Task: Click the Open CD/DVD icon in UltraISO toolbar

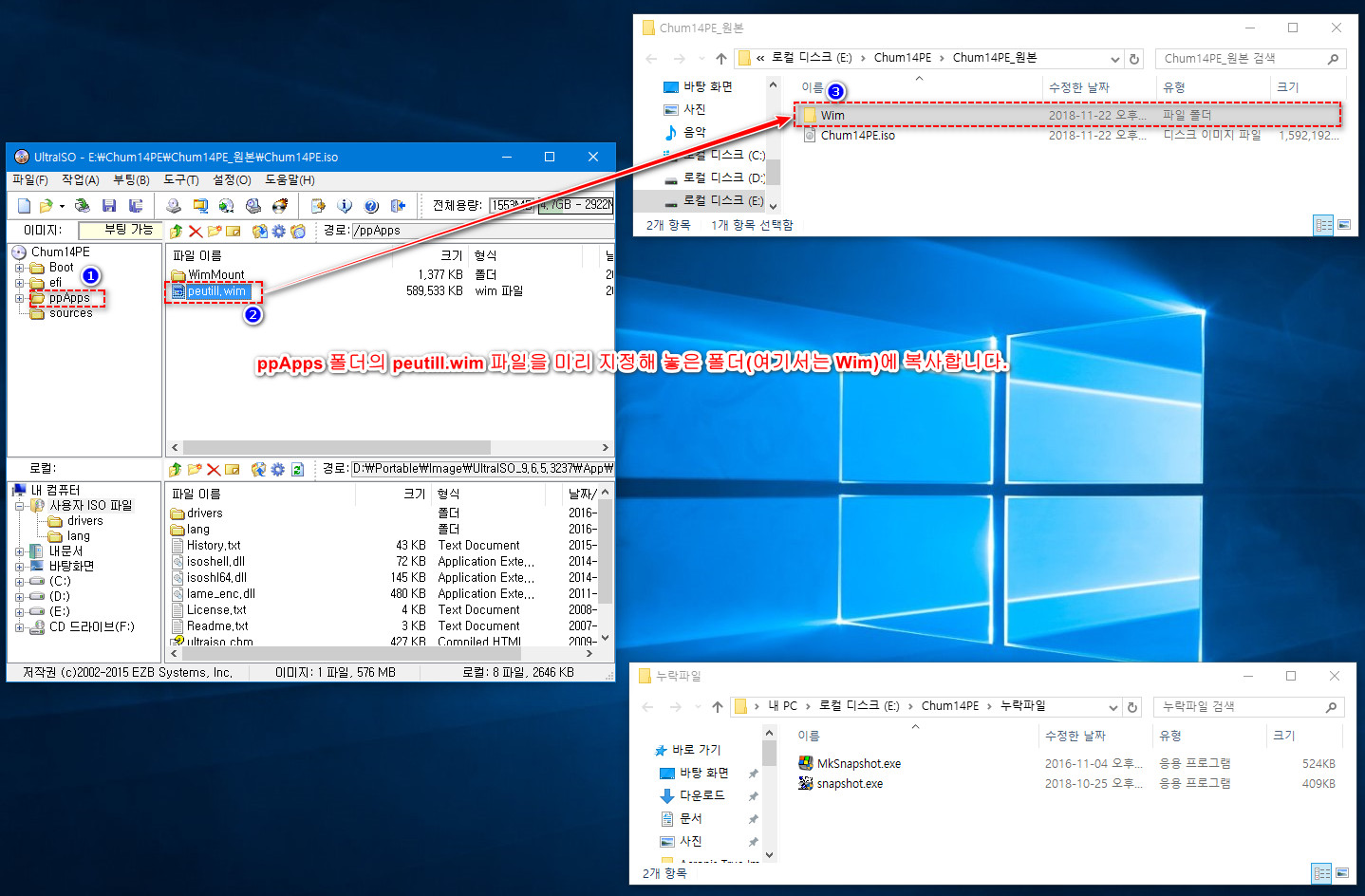Action: (83, 205)
